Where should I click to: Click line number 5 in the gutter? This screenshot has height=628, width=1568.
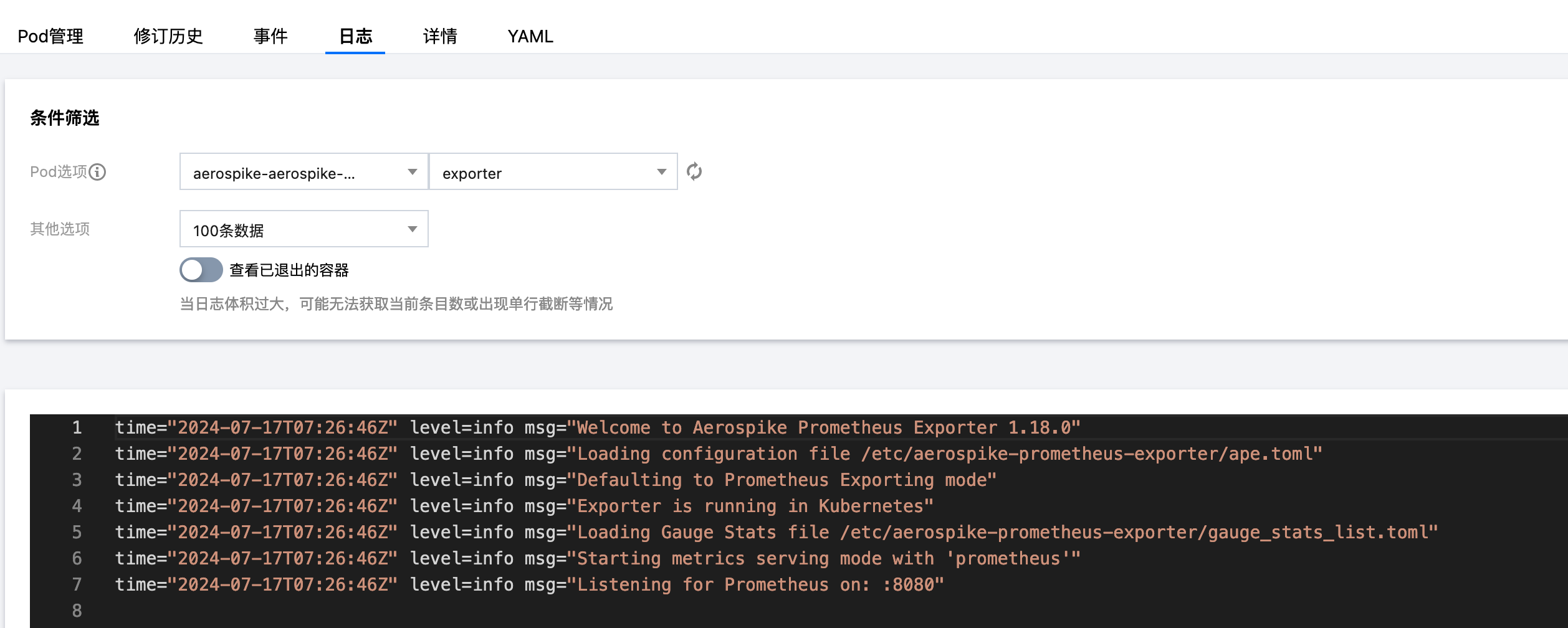77,533
